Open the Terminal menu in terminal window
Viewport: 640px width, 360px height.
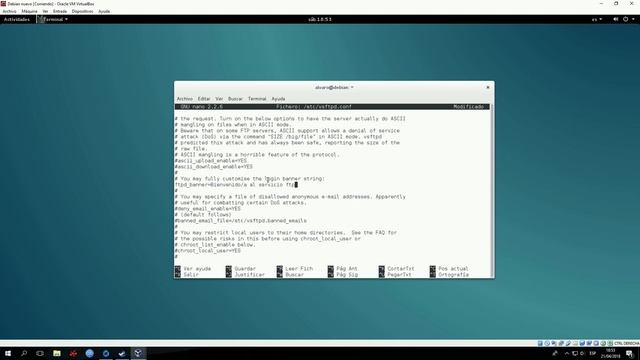(257, 99)
